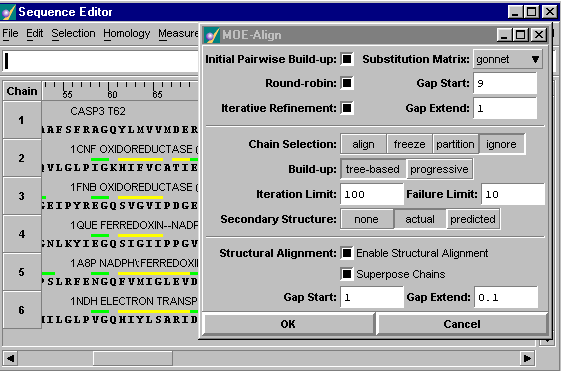Close the Sequence Editor window
Image resolution: width=561 pixels, height=371 pixels.
[x=550, y=12]
